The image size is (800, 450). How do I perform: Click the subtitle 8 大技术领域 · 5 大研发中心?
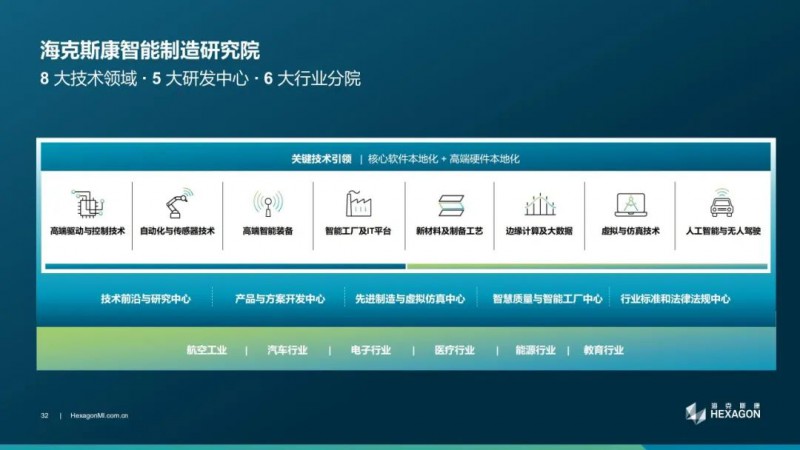point(144,79)
